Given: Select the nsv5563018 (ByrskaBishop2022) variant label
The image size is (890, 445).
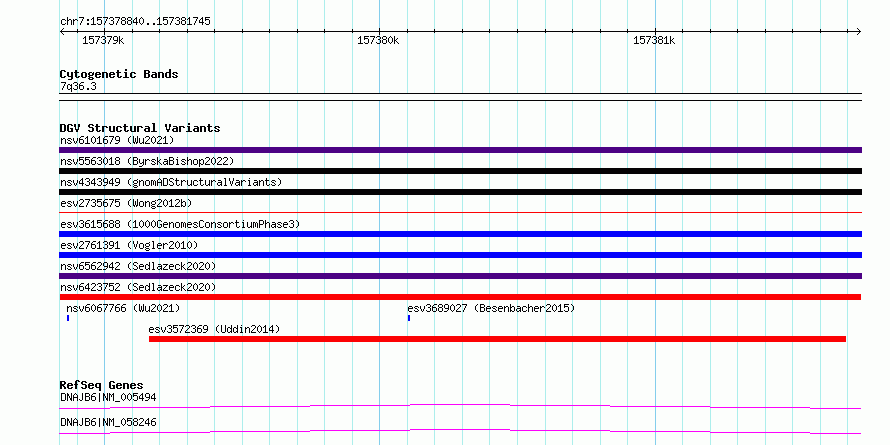Looking at the screenshot, I should point(147,161).
